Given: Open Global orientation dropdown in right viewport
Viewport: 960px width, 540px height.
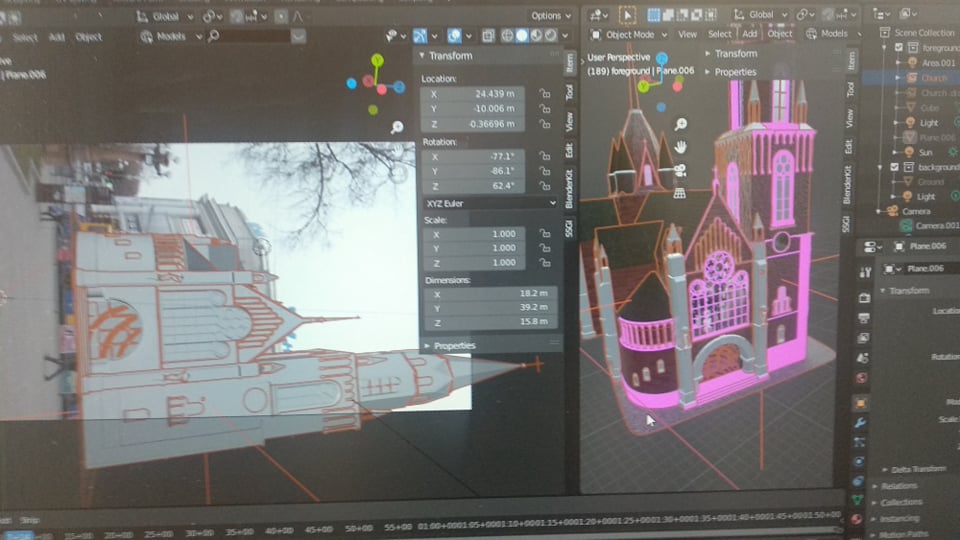Looking at the screenshot, I should pos(761,14).
